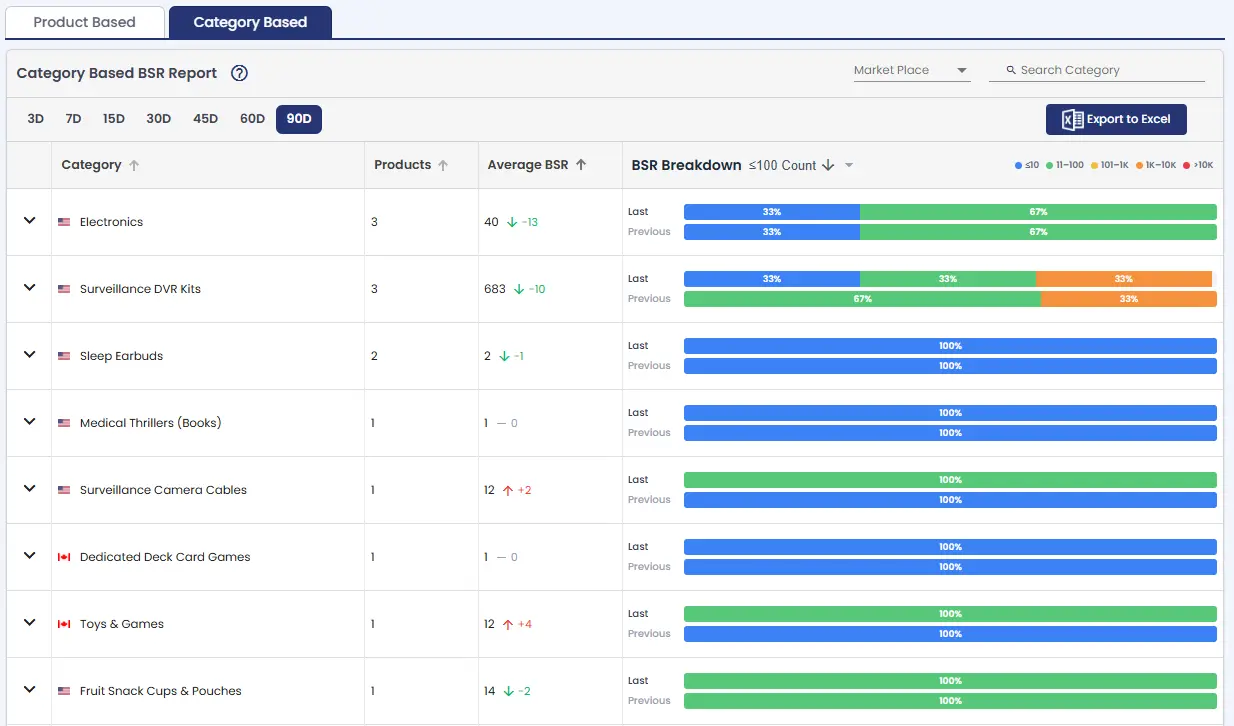Image resolution: width=1234 pixels, height=726 pixels.
Task: Open the Category Based BSR Report help icon
Action: point(239,73)
